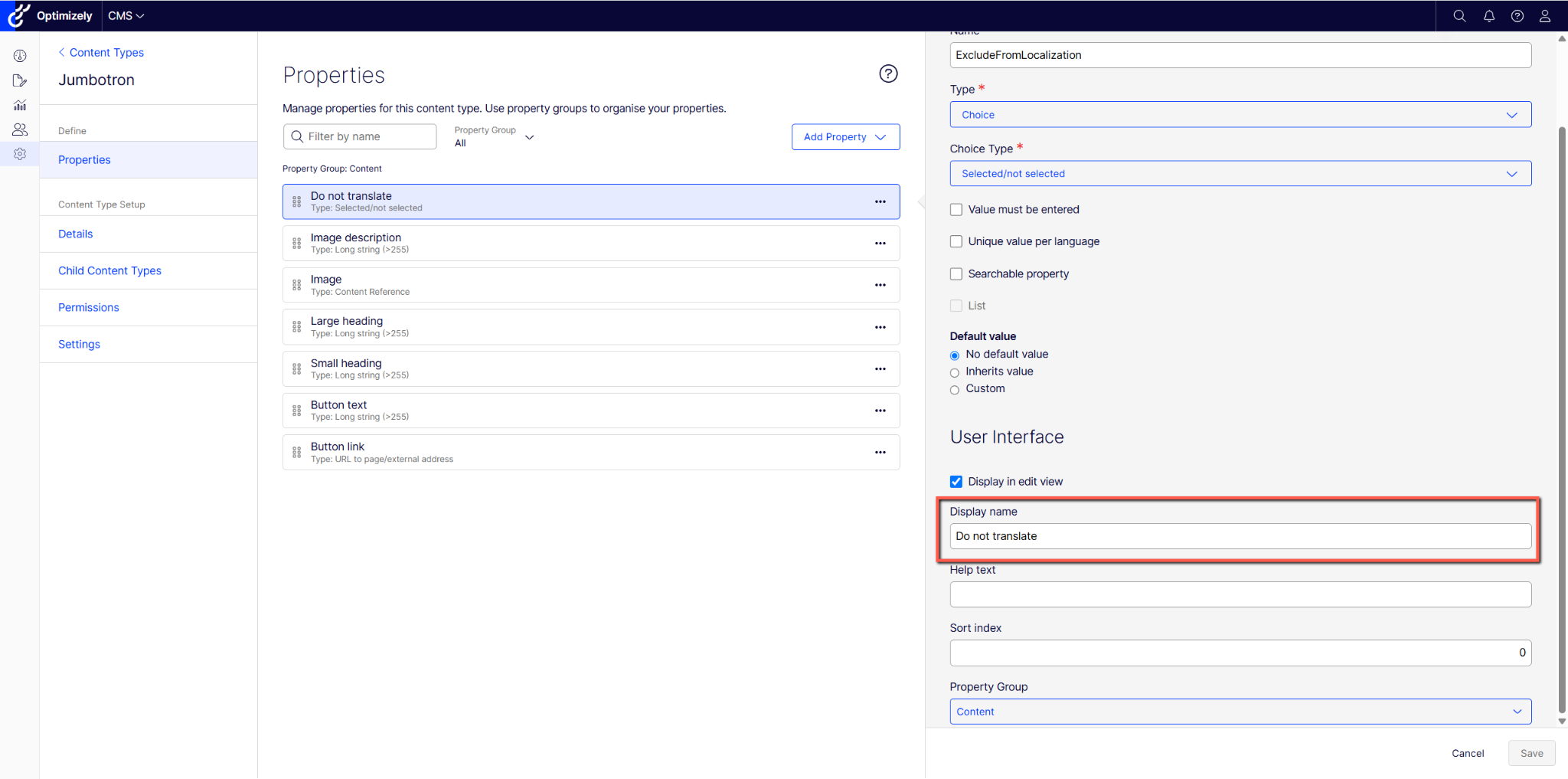This screenshot has height=779, width=1568.
Task: Grab drag handle of Do not translate
Action: (297, 202)
